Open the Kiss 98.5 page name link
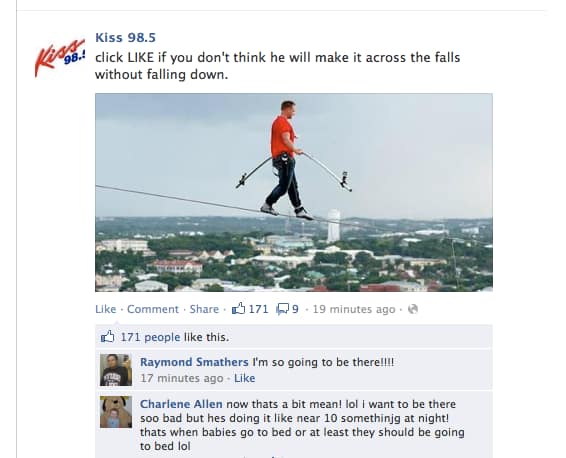Screen dimensions: 566x458 pyautogui.click(x=125, y=37)
